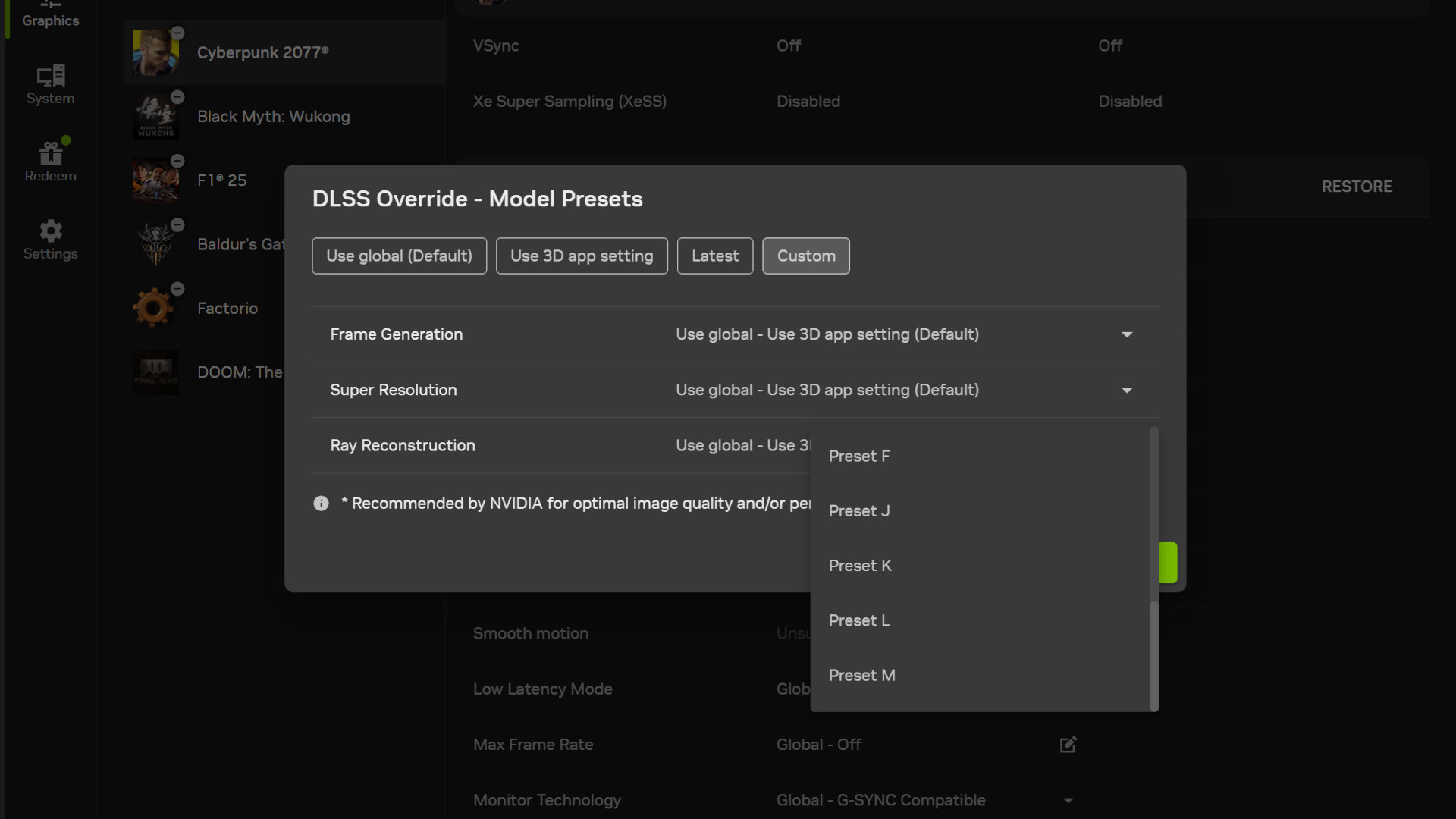Click the edit icon next to Max Frame Rate
Image resolution: width=1456 pixels, height=819 pixels.
click(1067, 744)
